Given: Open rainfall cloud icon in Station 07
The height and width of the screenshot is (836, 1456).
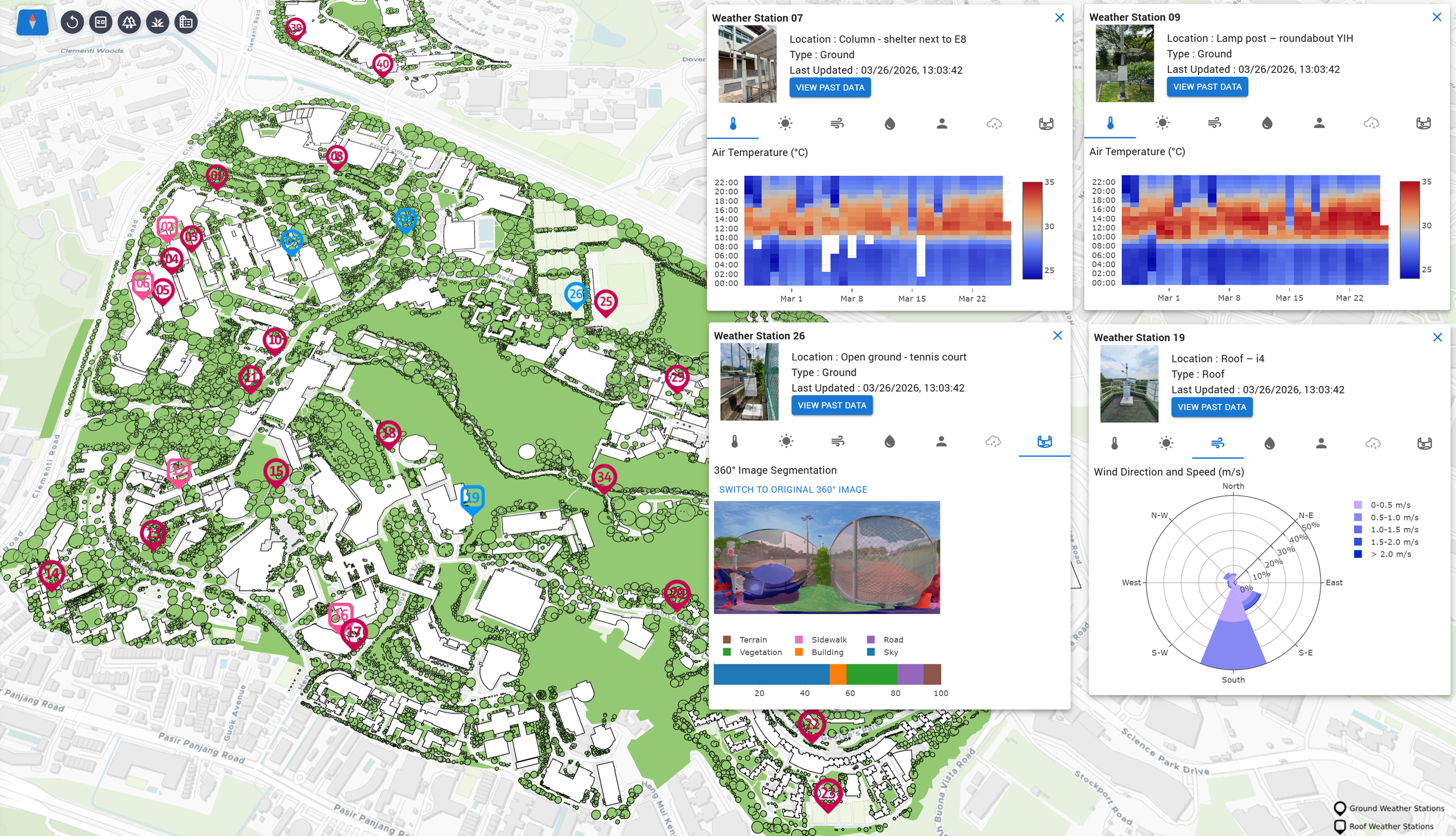Looking at the screenshot, I should pyautogui.click(x=994, y=123).
